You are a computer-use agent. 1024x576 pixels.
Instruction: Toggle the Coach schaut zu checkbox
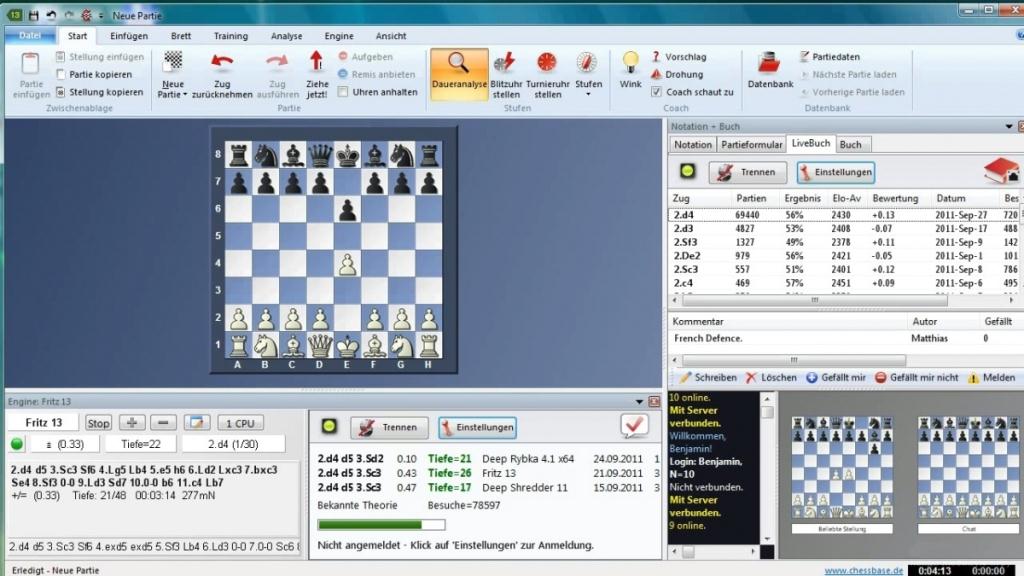[657, 92]
